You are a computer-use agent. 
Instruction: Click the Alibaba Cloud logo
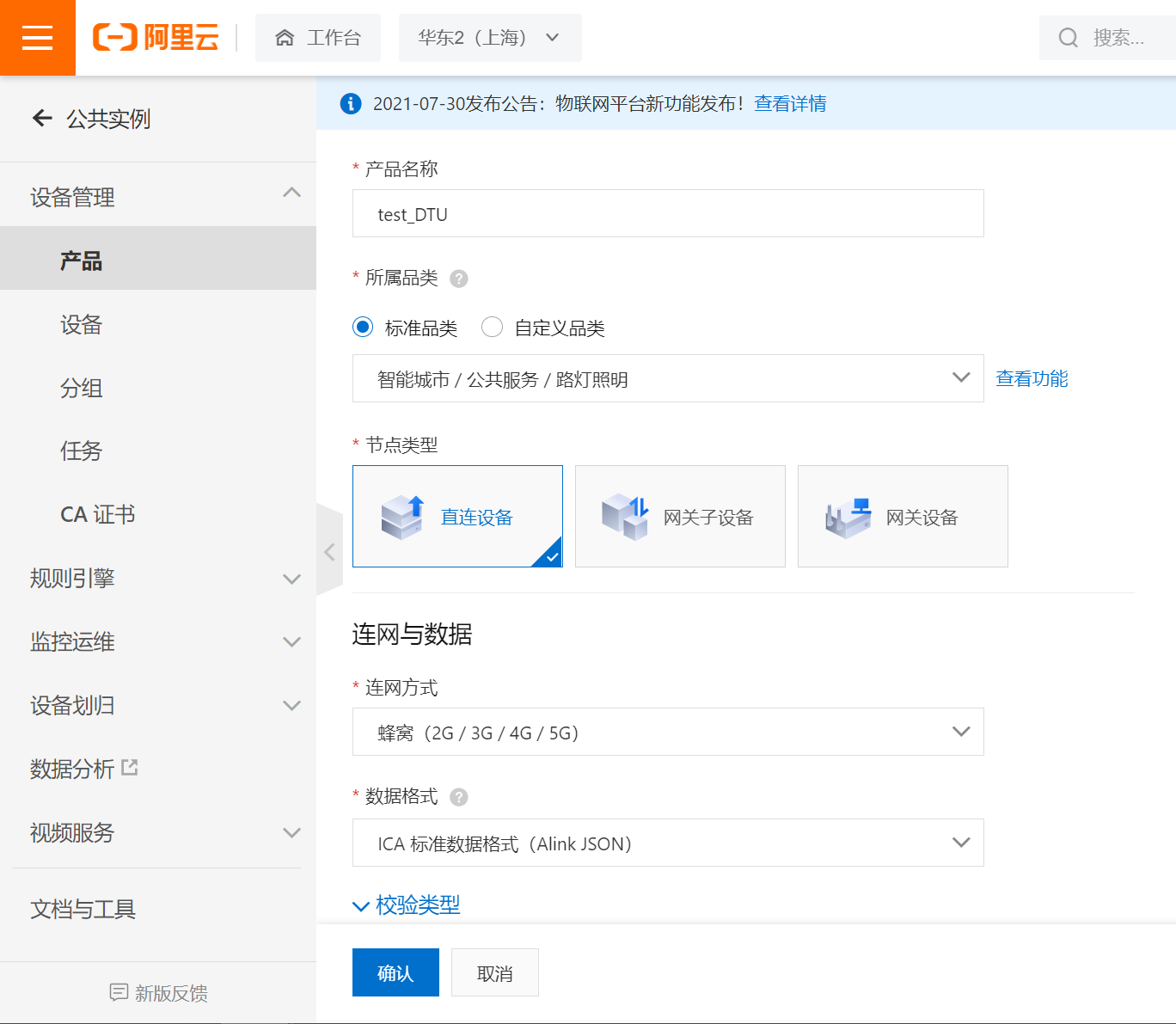(x=156, y=38)
